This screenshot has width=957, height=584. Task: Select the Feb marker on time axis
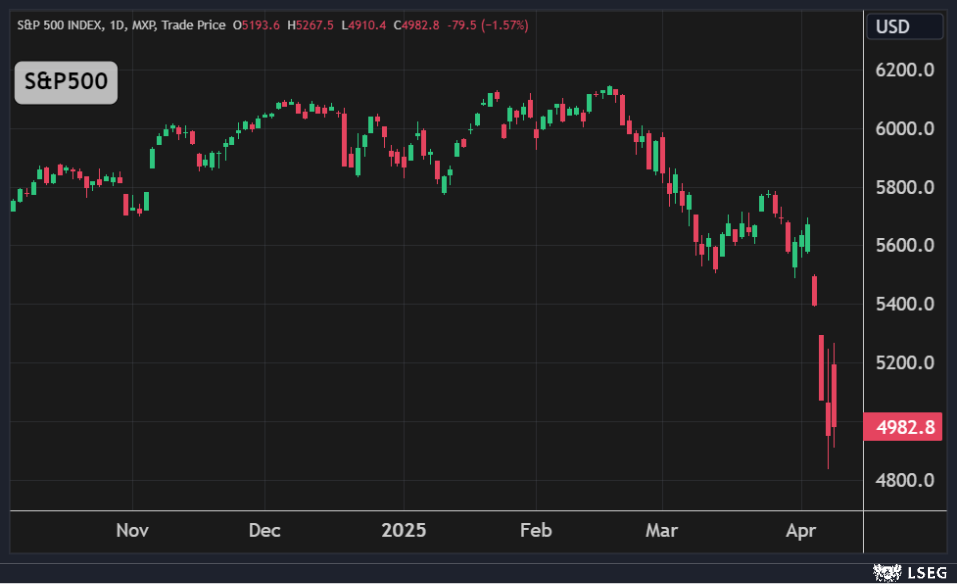[537, 530]
